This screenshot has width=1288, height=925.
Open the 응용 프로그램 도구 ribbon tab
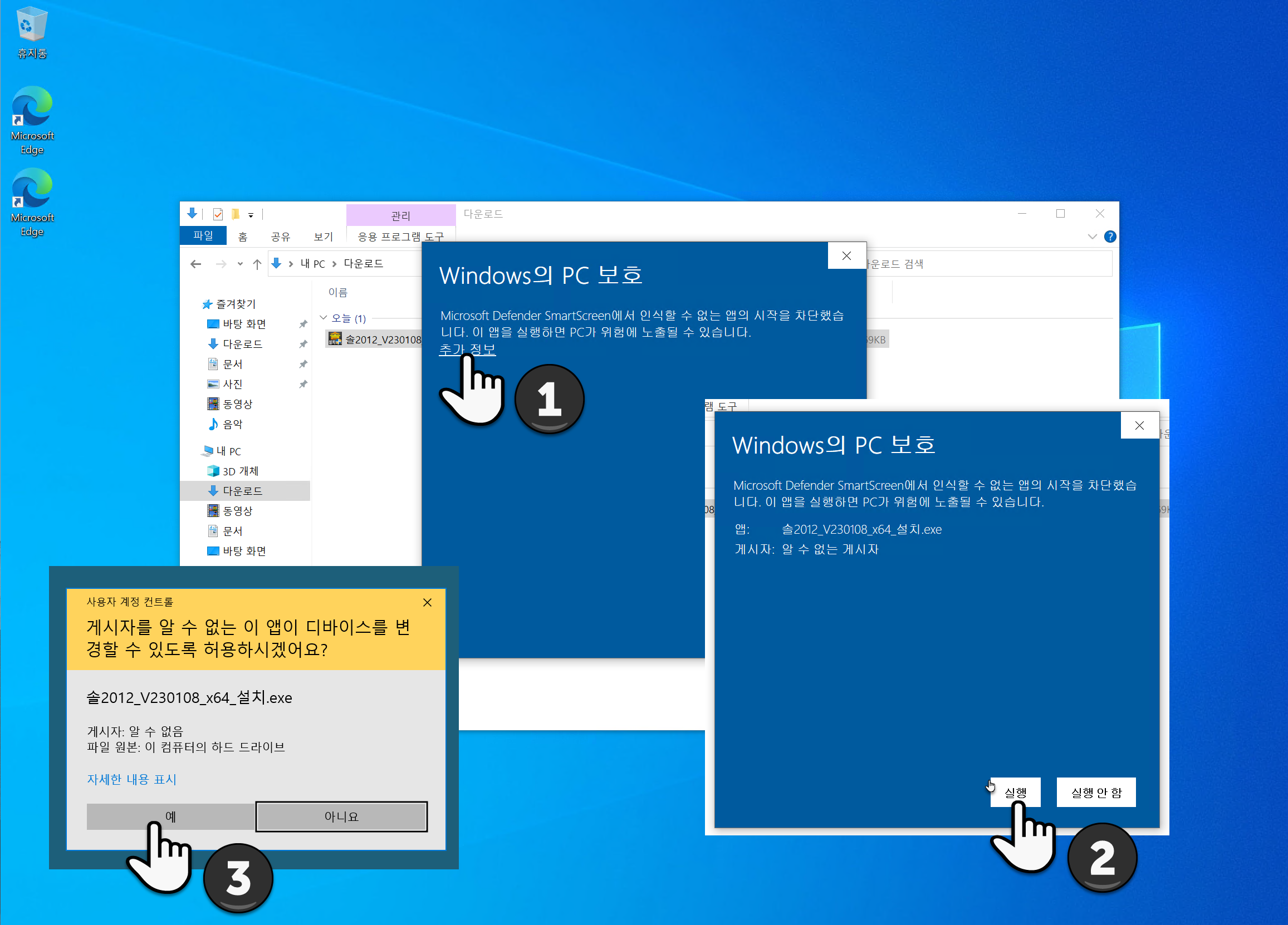coord(400,236)
